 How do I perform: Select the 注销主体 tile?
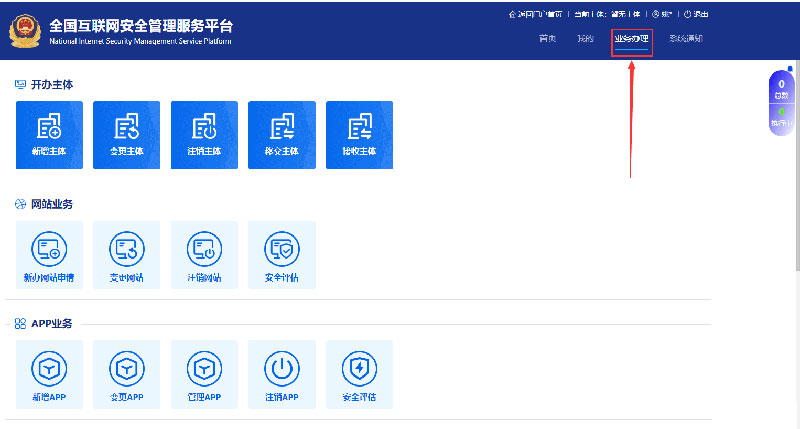coord(204,134)
